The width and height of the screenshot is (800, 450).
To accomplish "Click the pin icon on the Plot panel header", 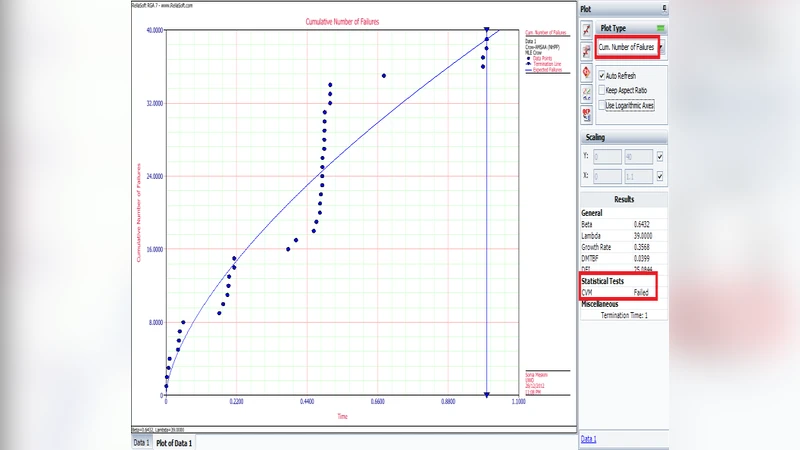I will tap(666, 7).
